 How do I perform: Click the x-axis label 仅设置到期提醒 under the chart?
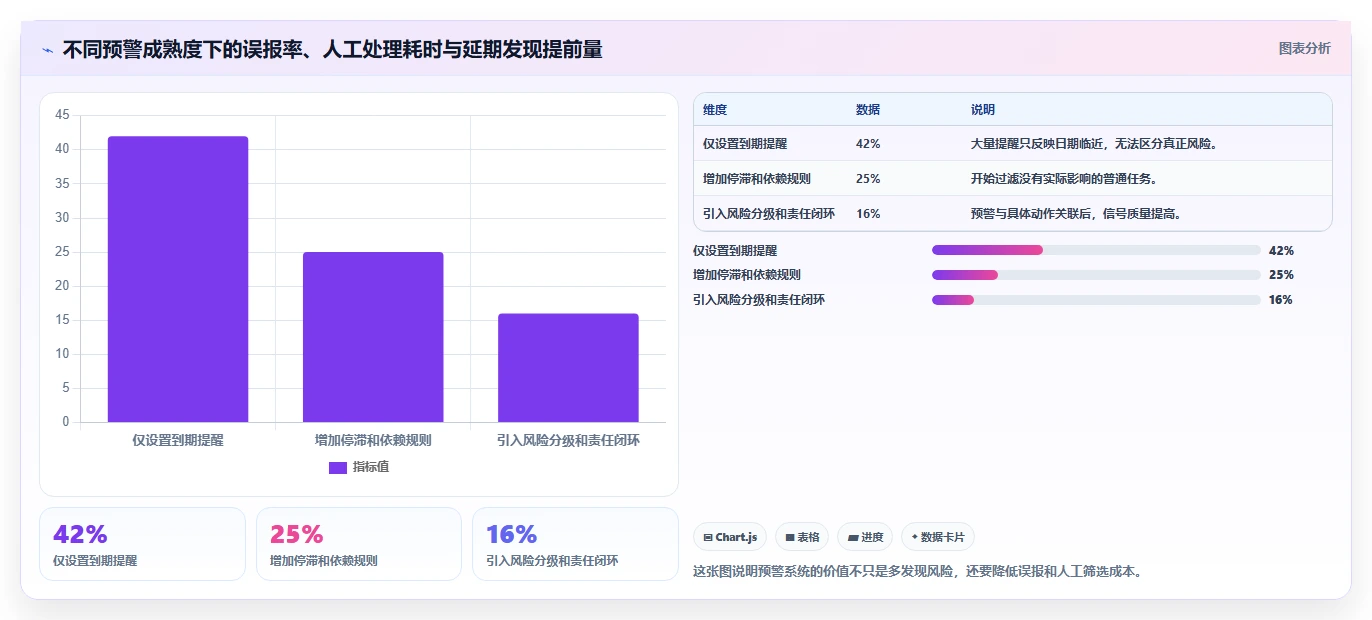pos(178,440)
